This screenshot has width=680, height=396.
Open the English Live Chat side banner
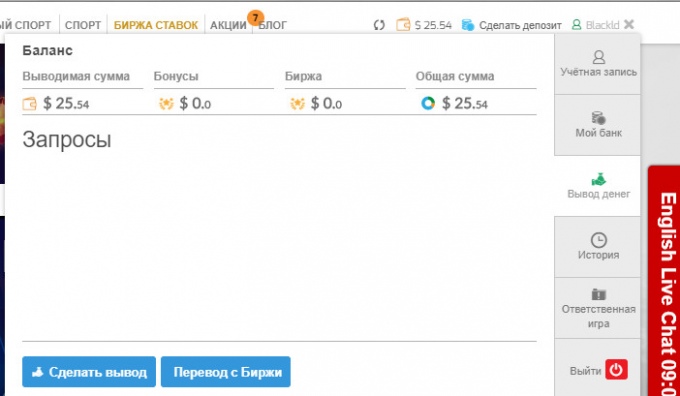click(664, 281)
